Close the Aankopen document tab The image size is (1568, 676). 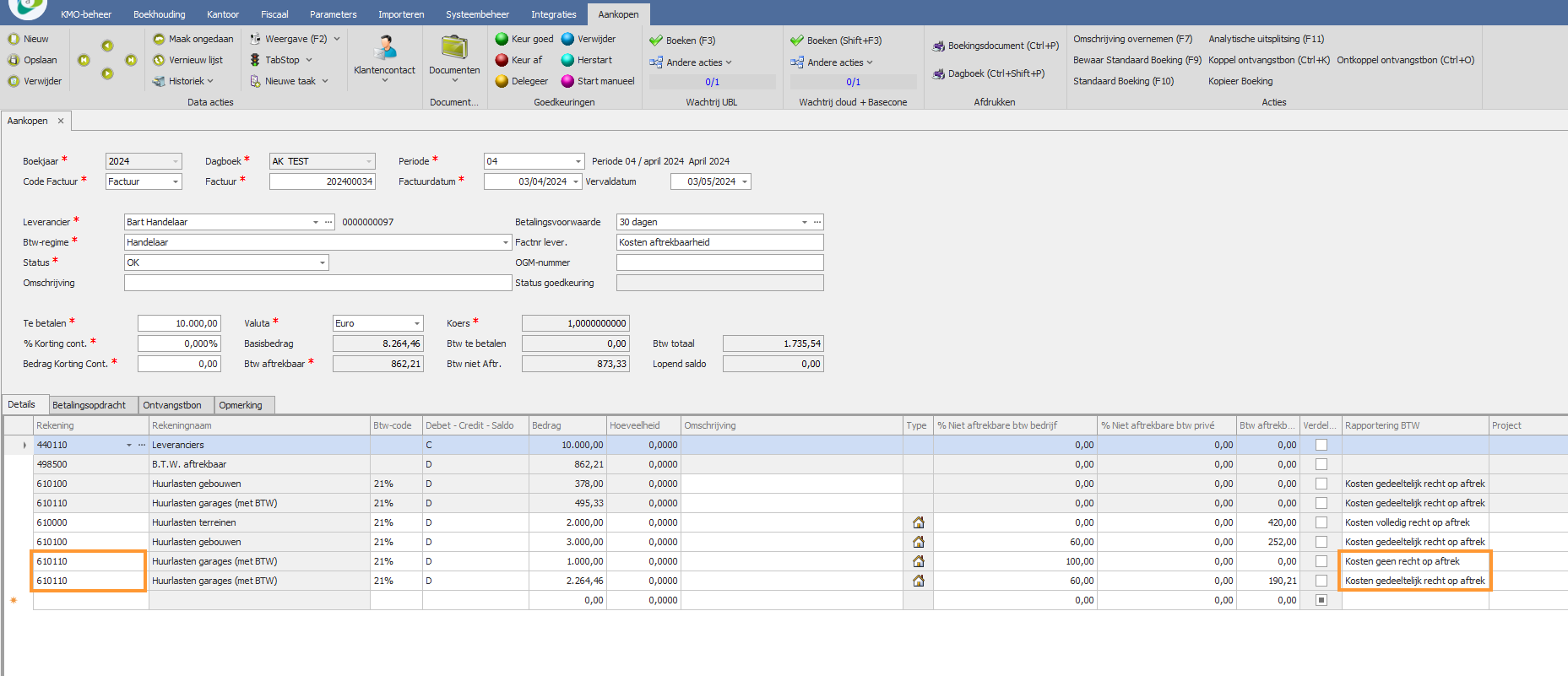tap(61, 121)
